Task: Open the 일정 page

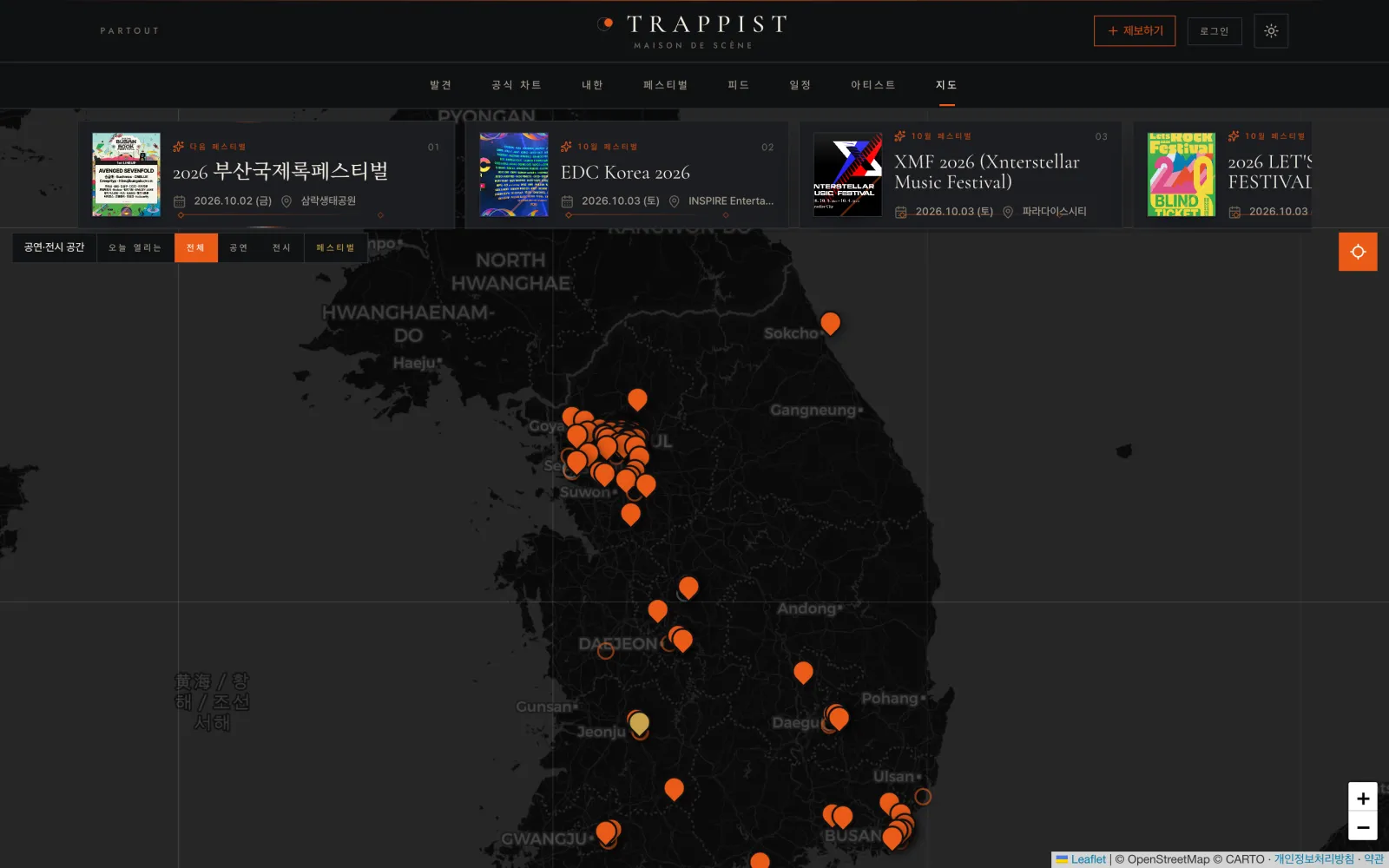Action: [800, 85]
